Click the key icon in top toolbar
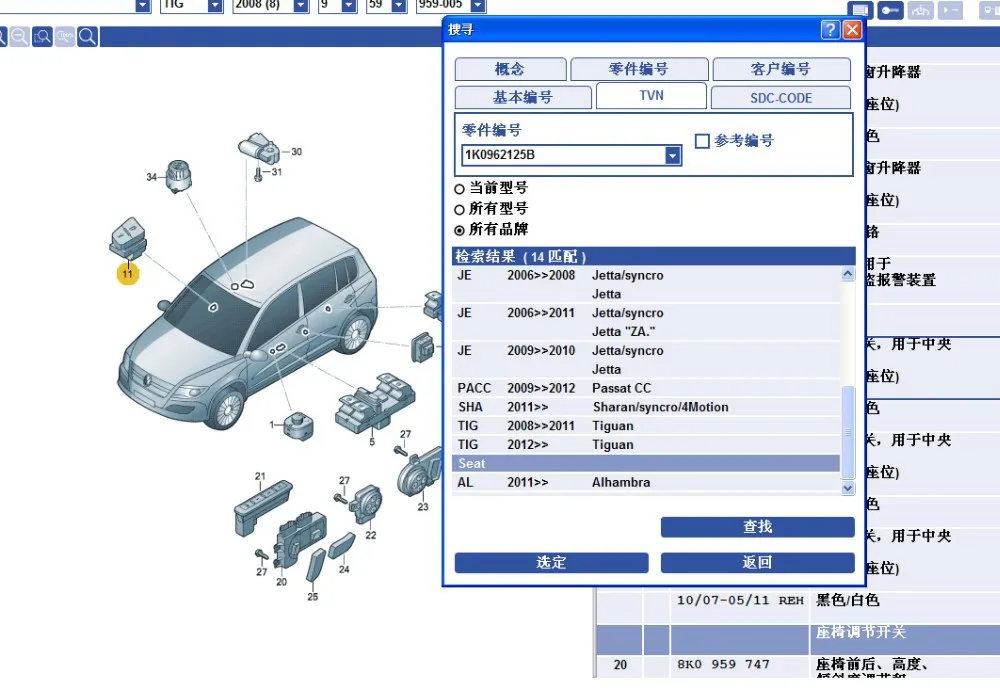This screenshot has width=1000, height=689. click(890, 10)
